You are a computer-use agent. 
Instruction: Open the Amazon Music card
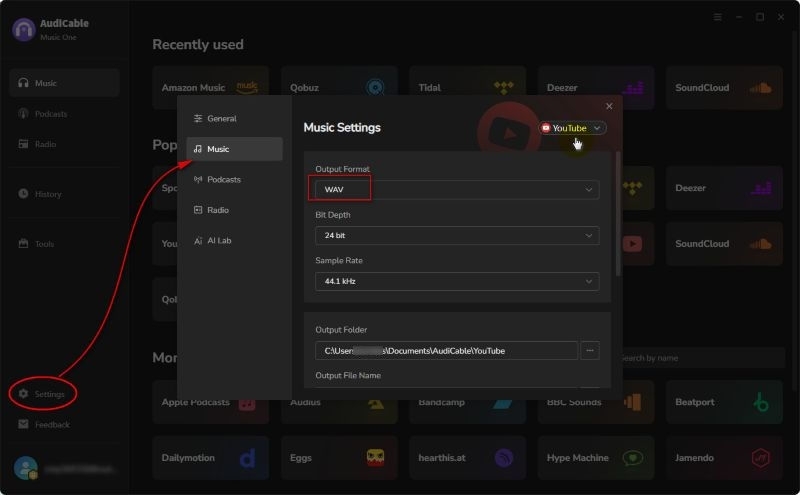[x=210, y=88]
